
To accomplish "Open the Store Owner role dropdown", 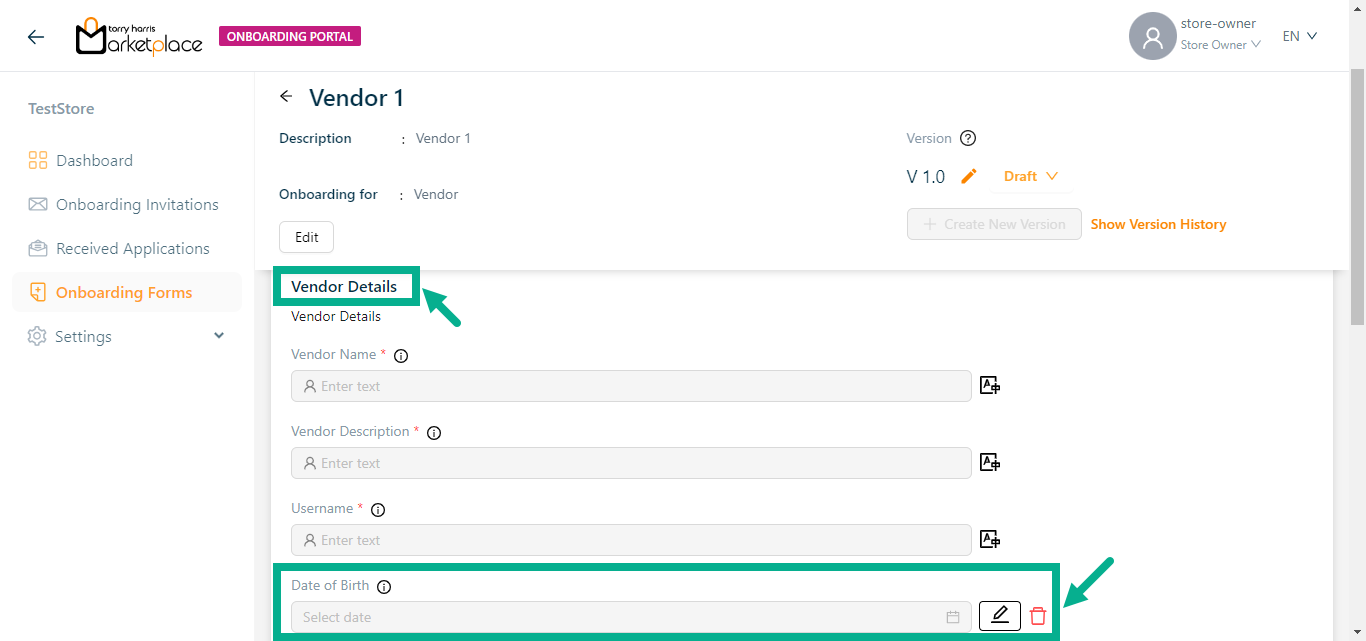I will point(1220,45).
